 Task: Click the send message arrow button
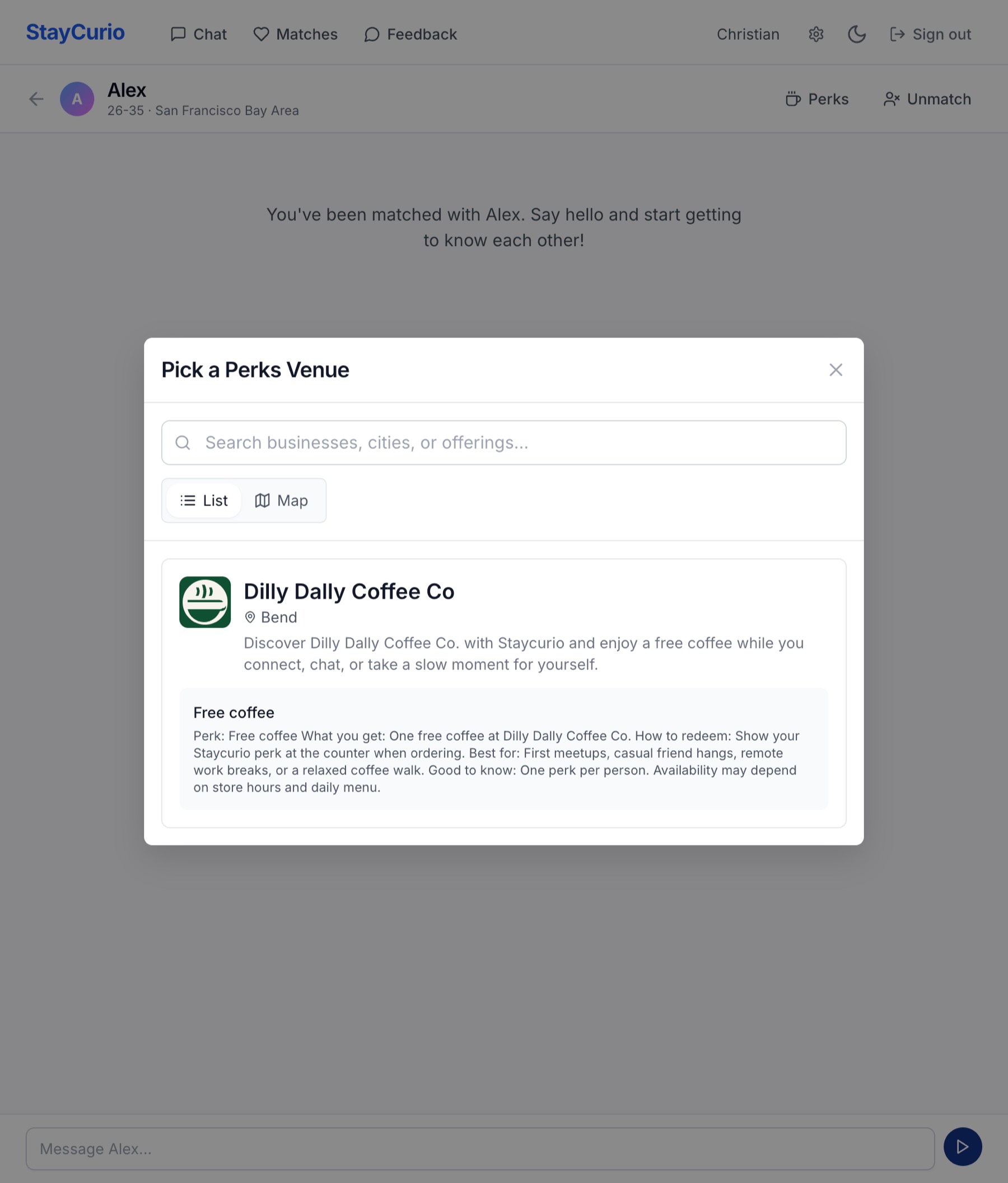pos(962,1147)
